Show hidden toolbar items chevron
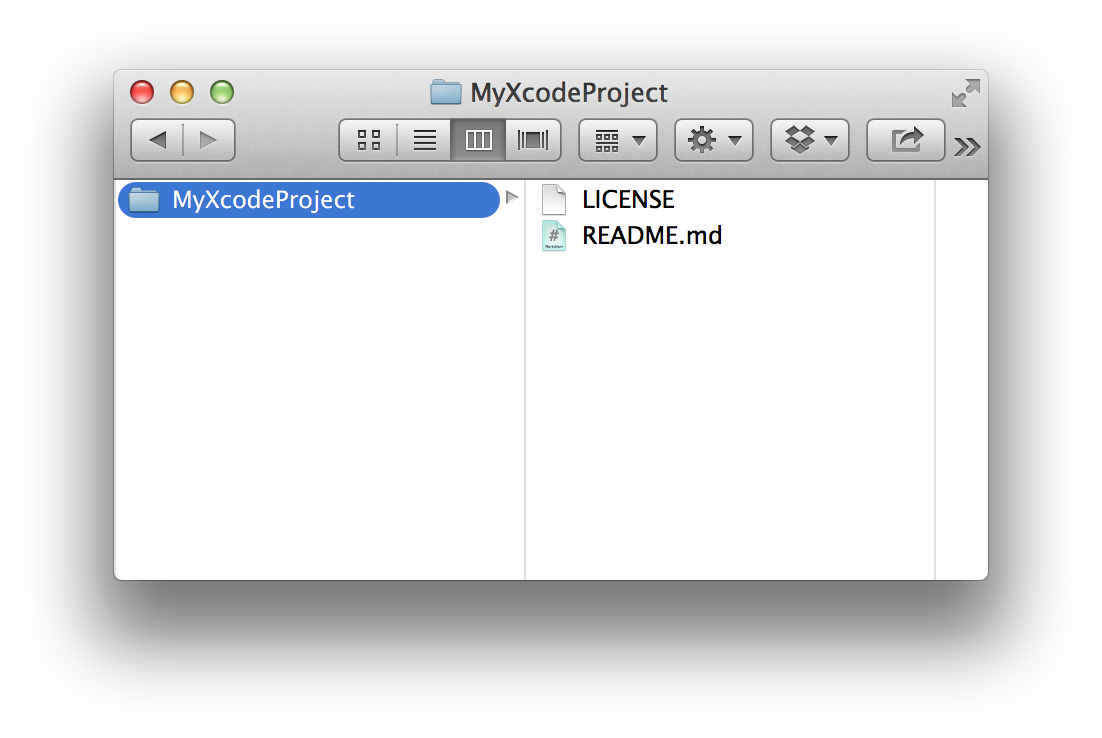 967,147
